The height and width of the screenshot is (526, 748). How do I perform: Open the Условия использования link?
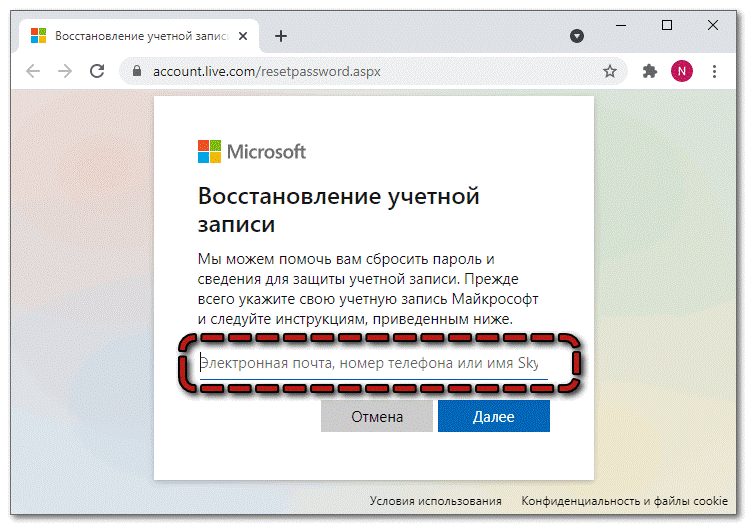pyautogui.click(x=436, y=501)
